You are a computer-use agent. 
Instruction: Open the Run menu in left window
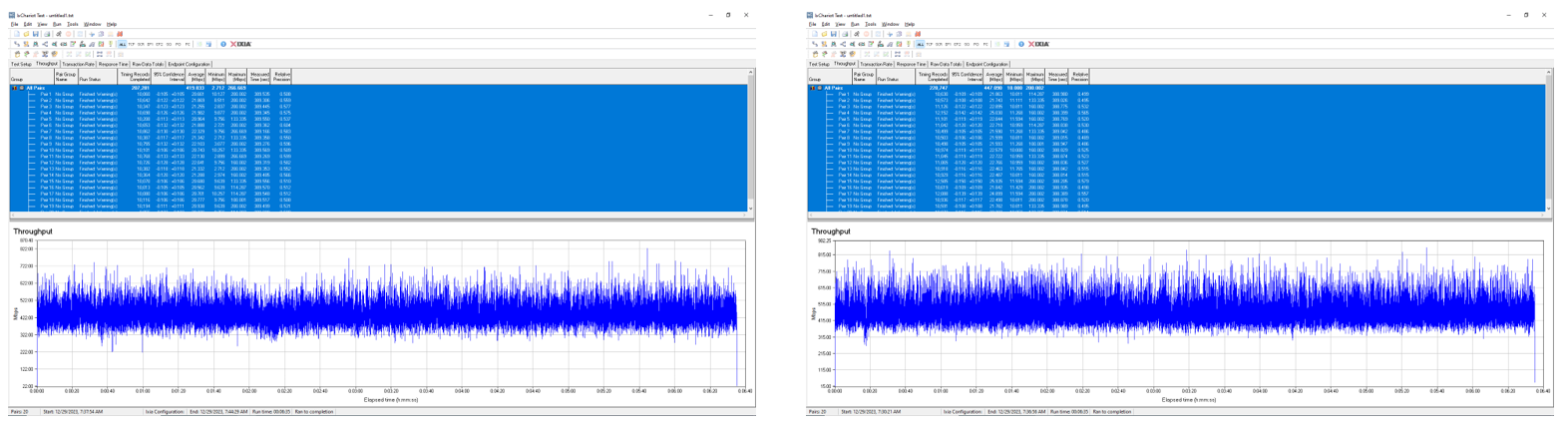(x=57, y=24)
